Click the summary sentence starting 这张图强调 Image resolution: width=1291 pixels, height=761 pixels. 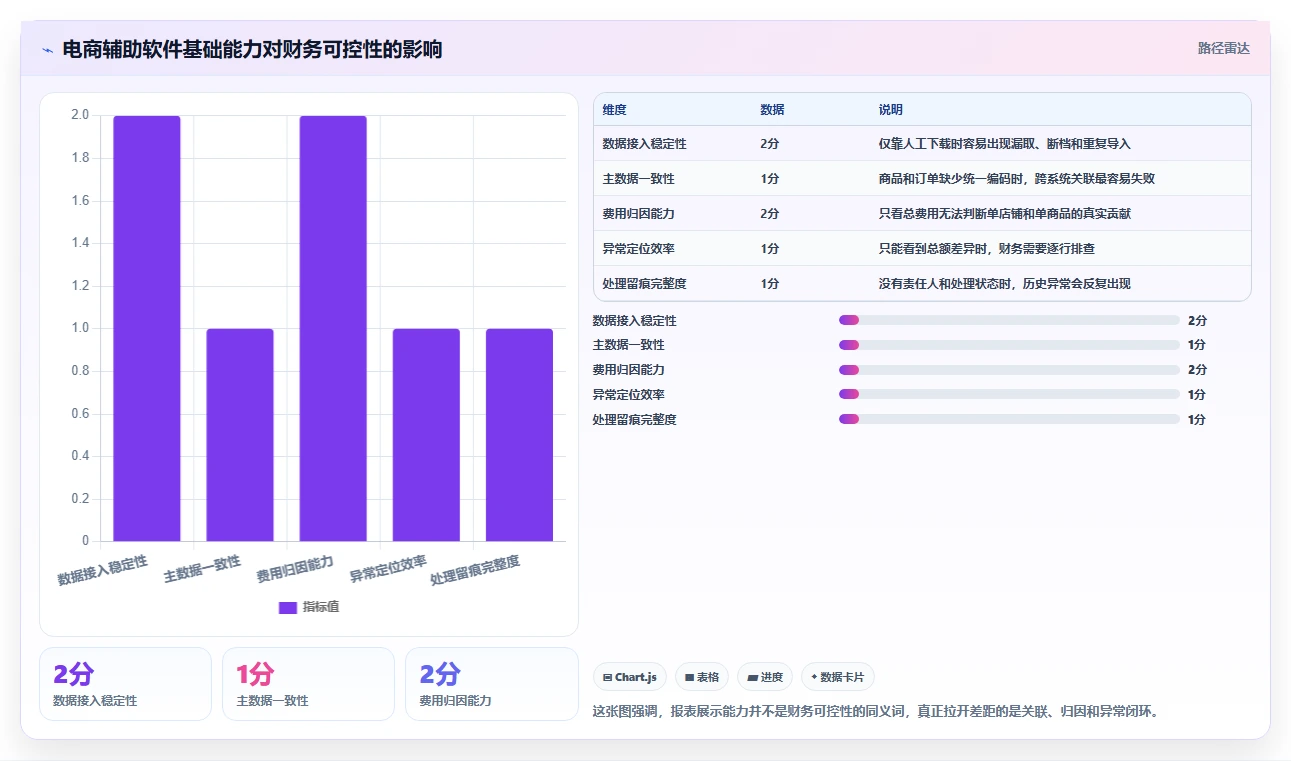click(x=875, y=712)
